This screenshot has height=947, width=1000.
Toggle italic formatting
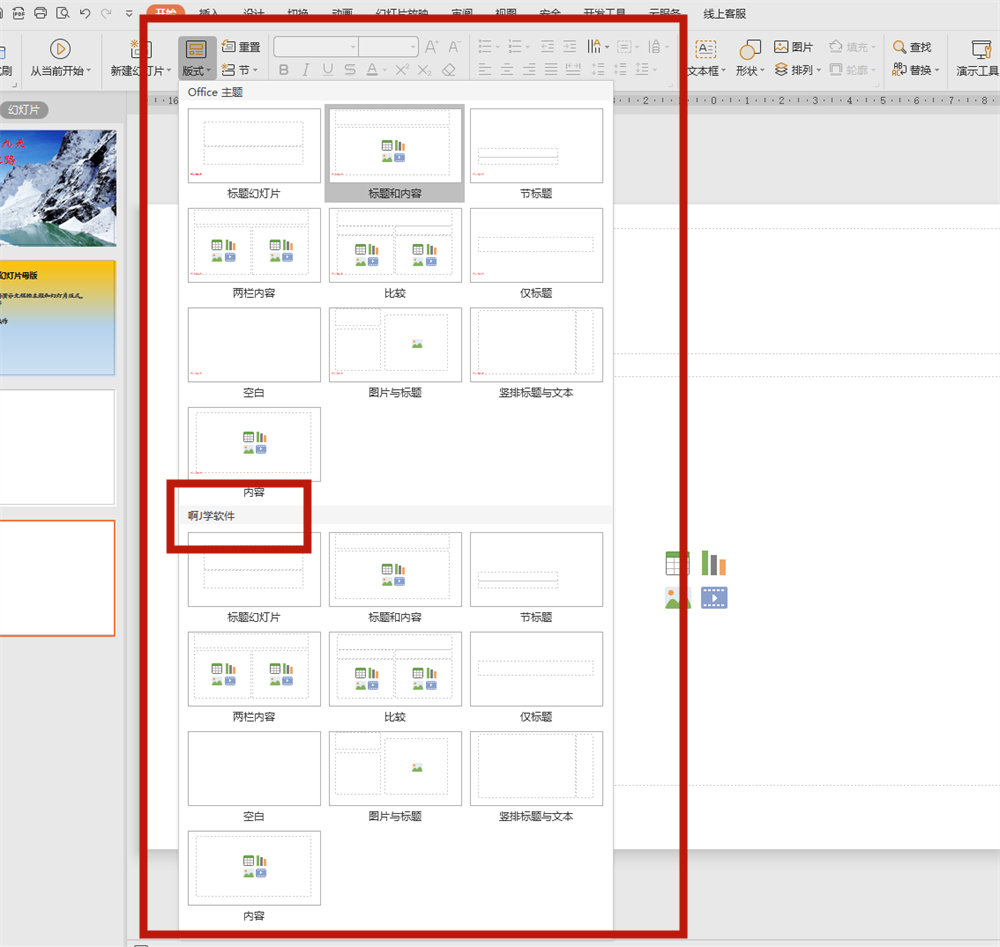coord(305,70)
